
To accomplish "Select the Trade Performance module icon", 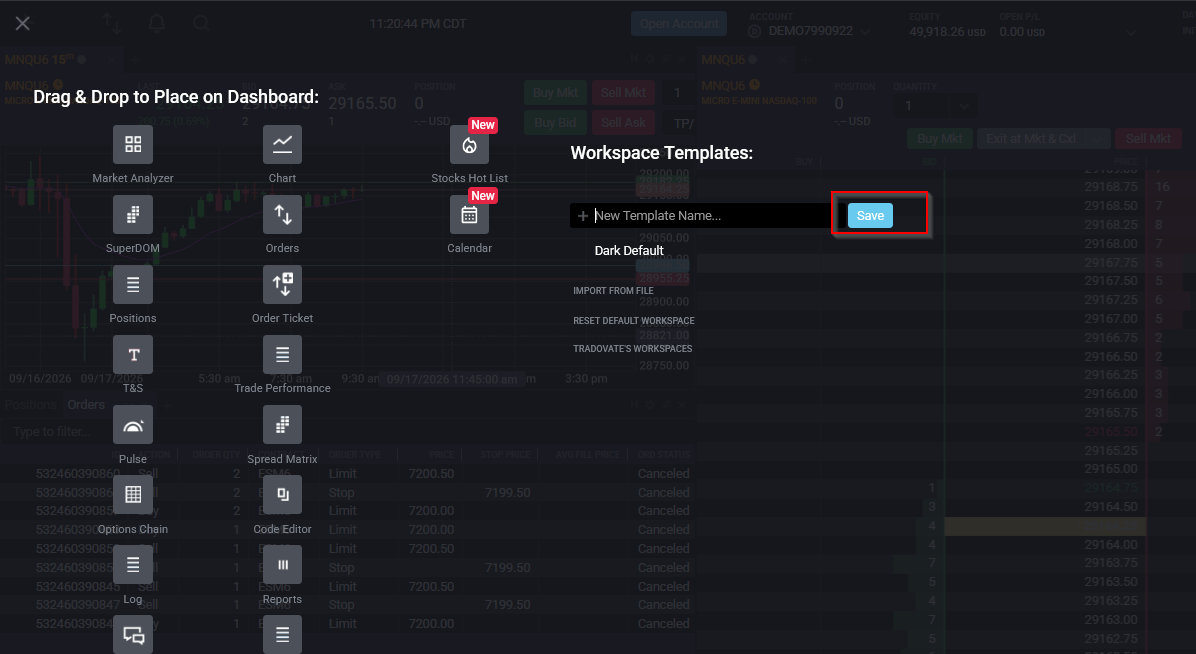I will pyautogui.click(x=282, y=355).
